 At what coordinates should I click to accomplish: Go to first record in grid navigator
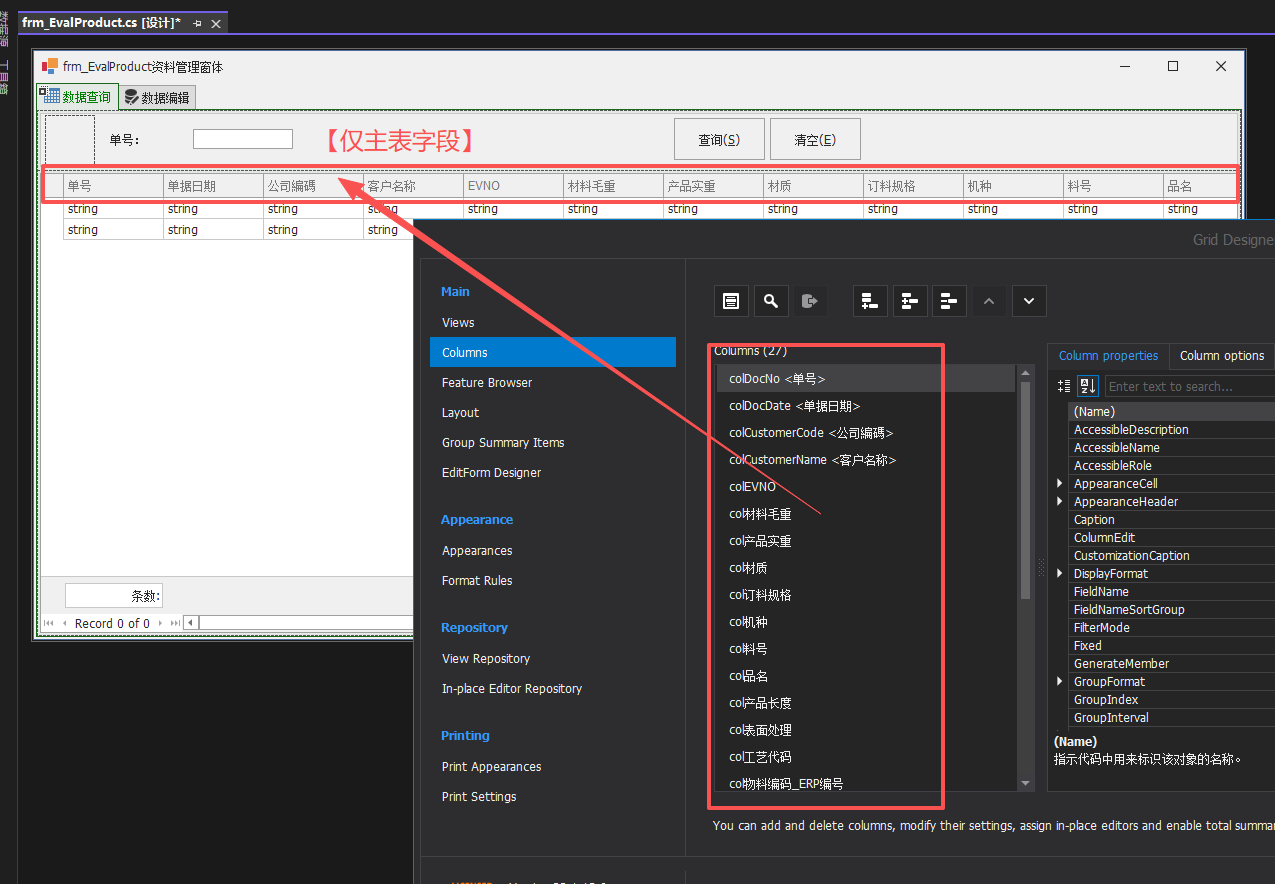[x=48, y=623]
